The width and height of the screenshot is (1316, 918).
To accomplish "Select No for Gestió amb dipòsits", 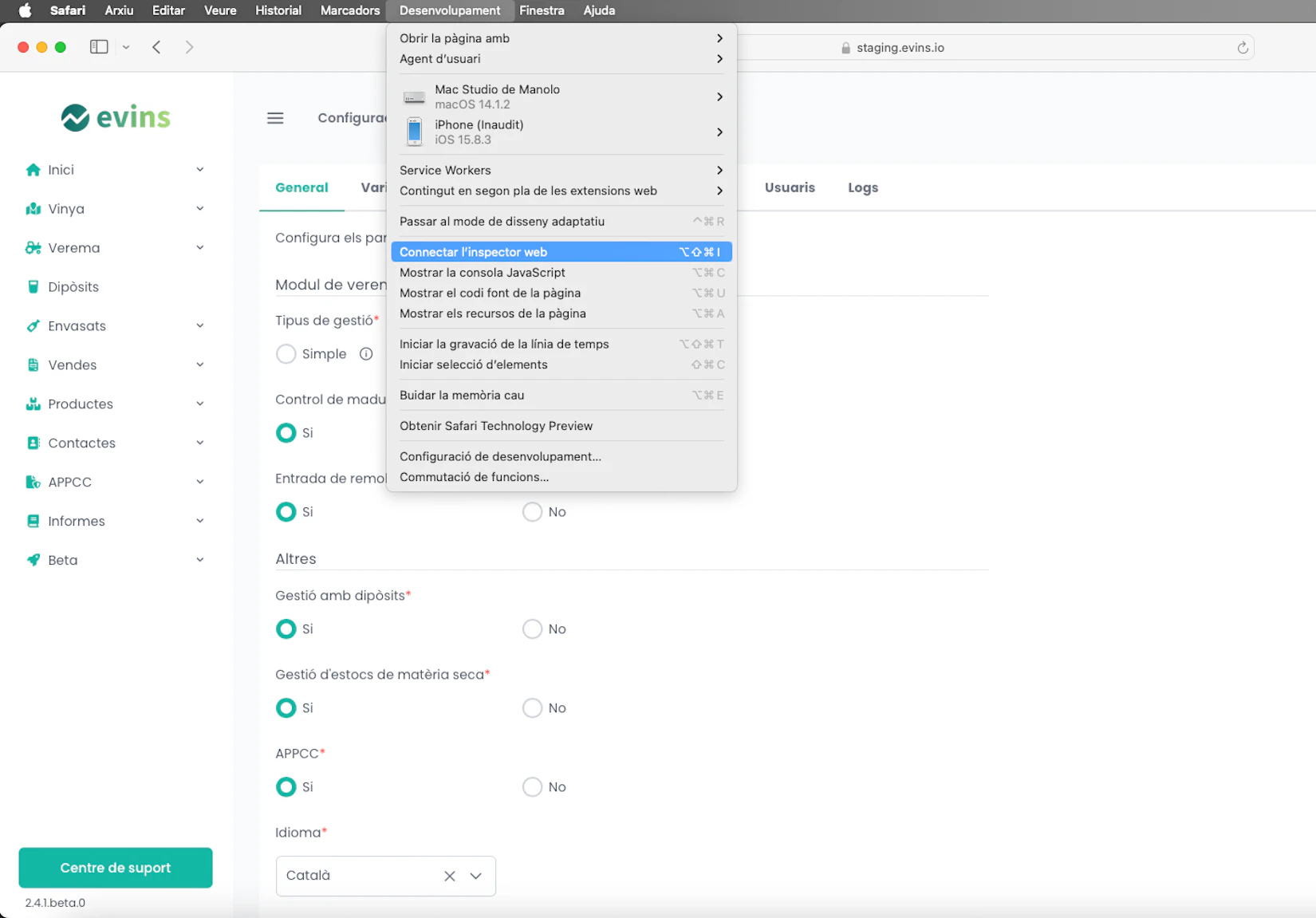I will coord(532,629).
